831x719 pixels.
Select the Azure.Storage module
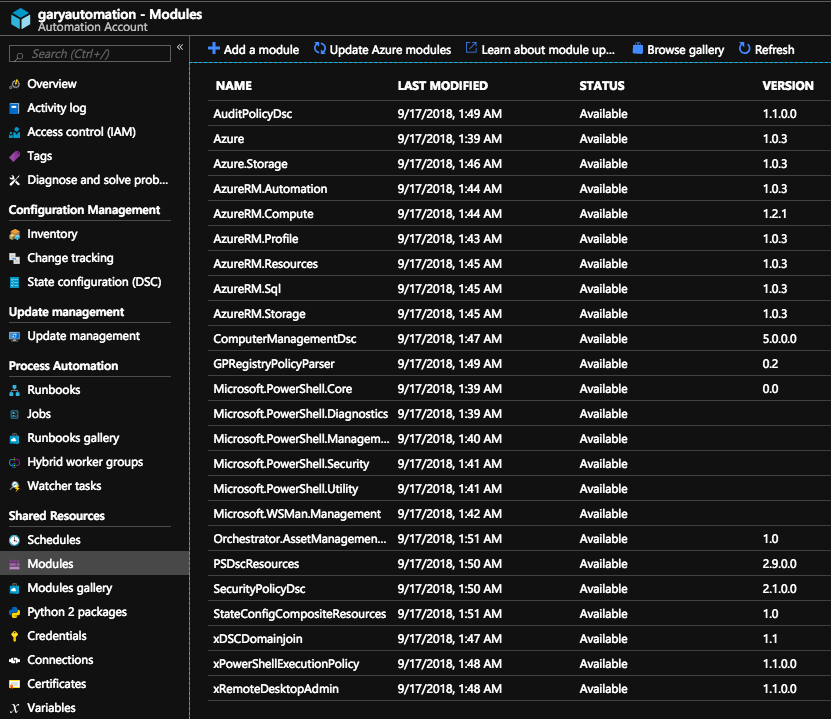519,164
